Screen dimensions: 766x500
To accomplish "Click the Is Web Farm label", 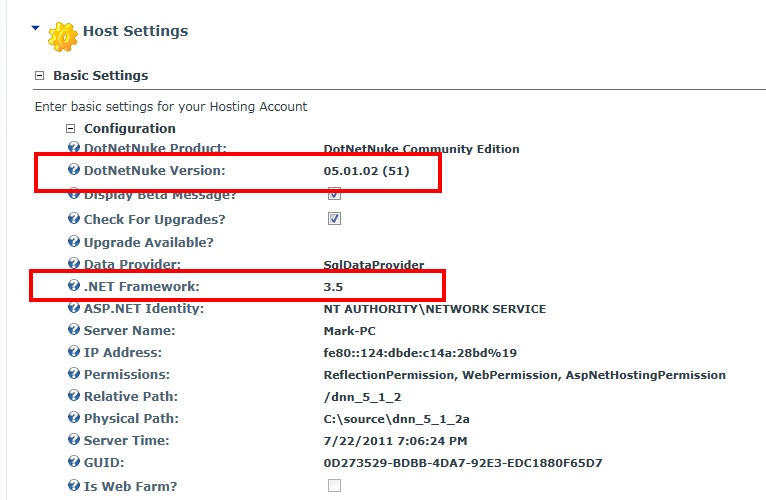I will click(x=130, y=486).
